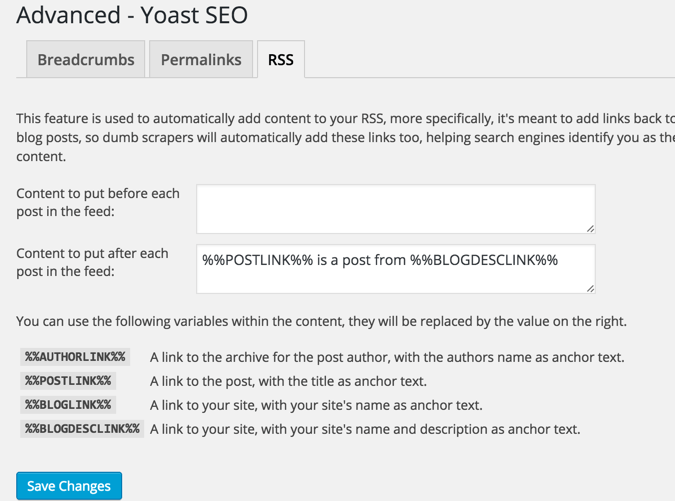The height and width of the screenshot is (501, 675).
Task: Click the empty before-post content text box
Action: click(x=395, y=209)
